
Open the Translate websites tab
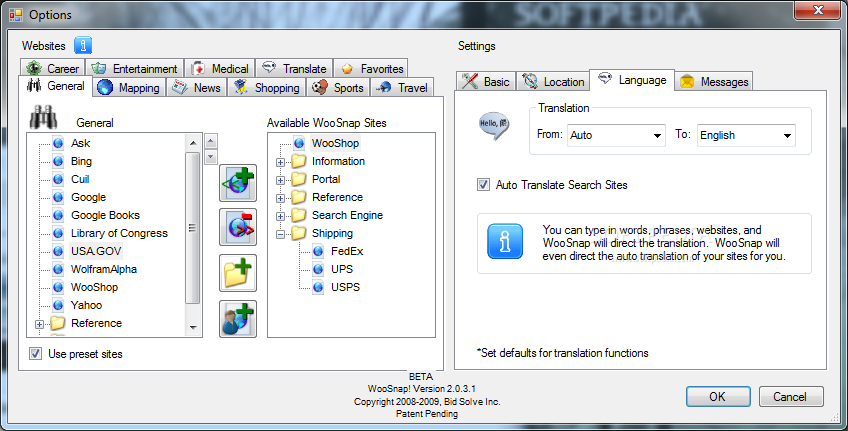(294, 68)
